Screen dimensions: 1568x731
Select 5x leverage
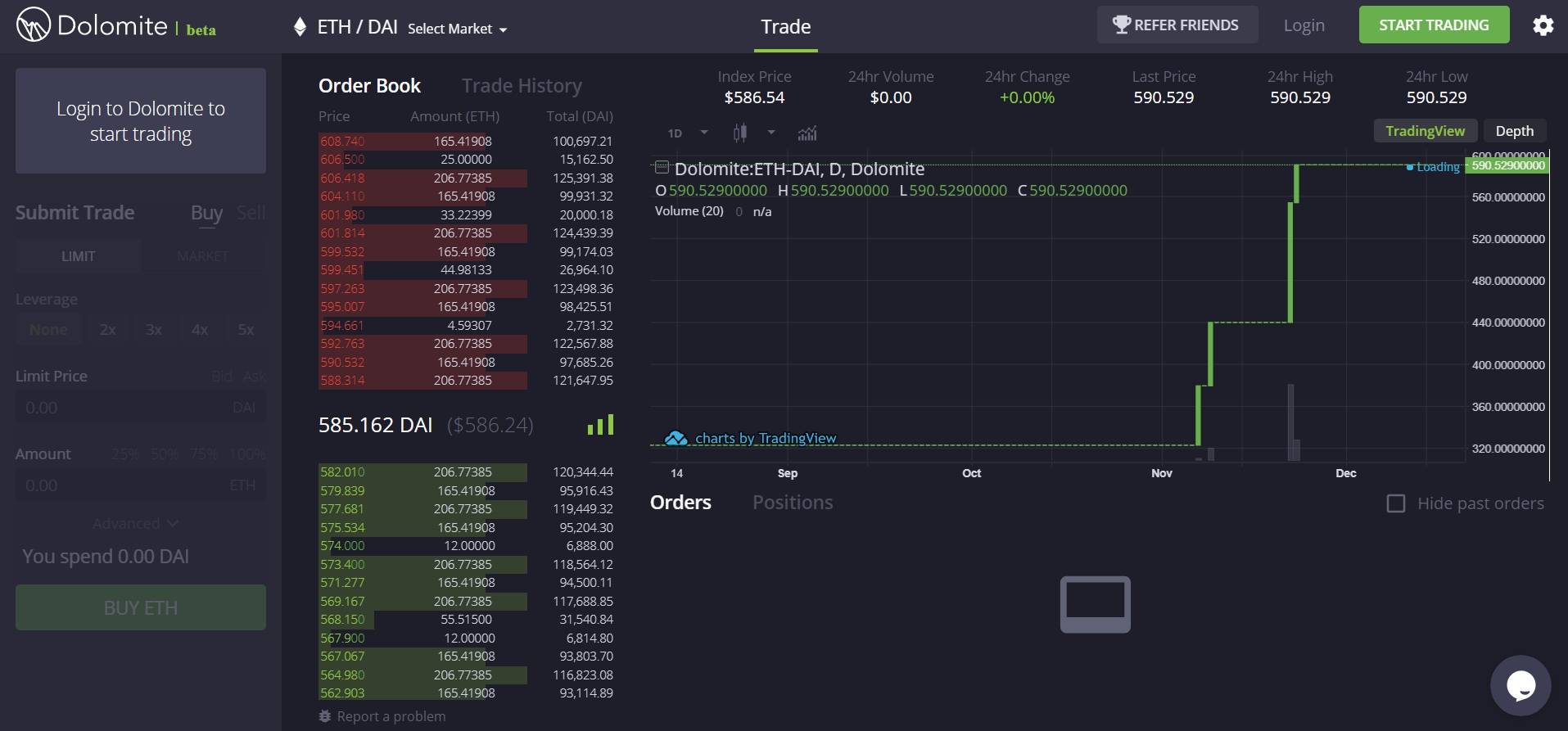tap(246, 329)
